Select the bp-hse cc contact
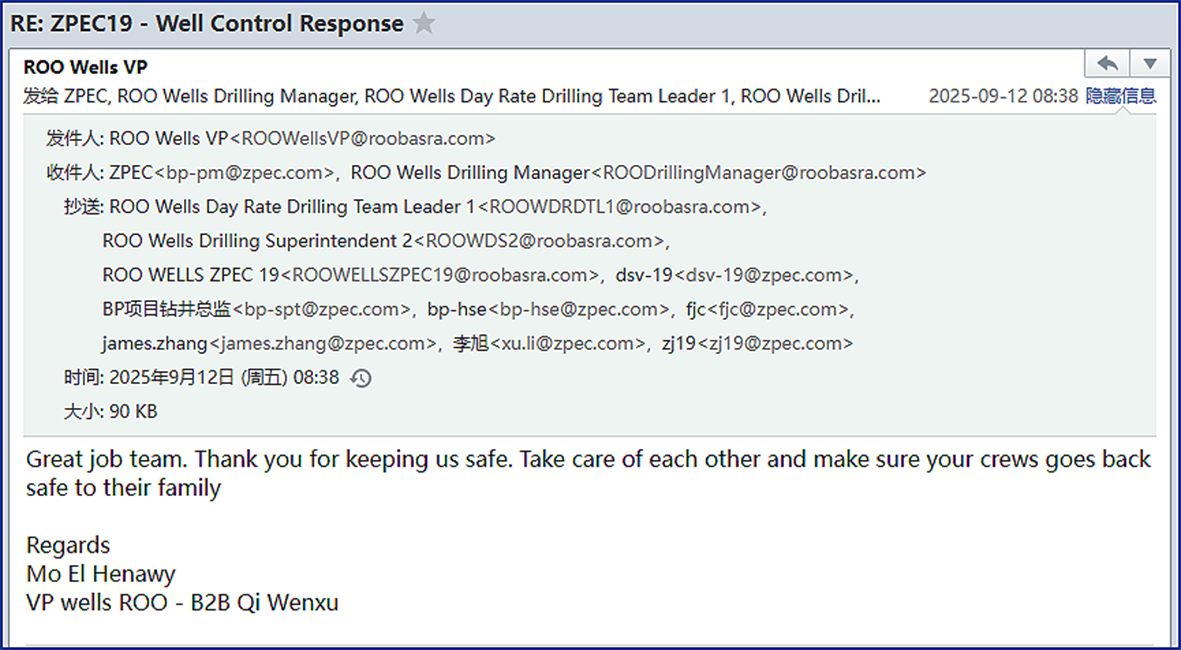Viewport: 1181px width, 650px height. point(548,309)
